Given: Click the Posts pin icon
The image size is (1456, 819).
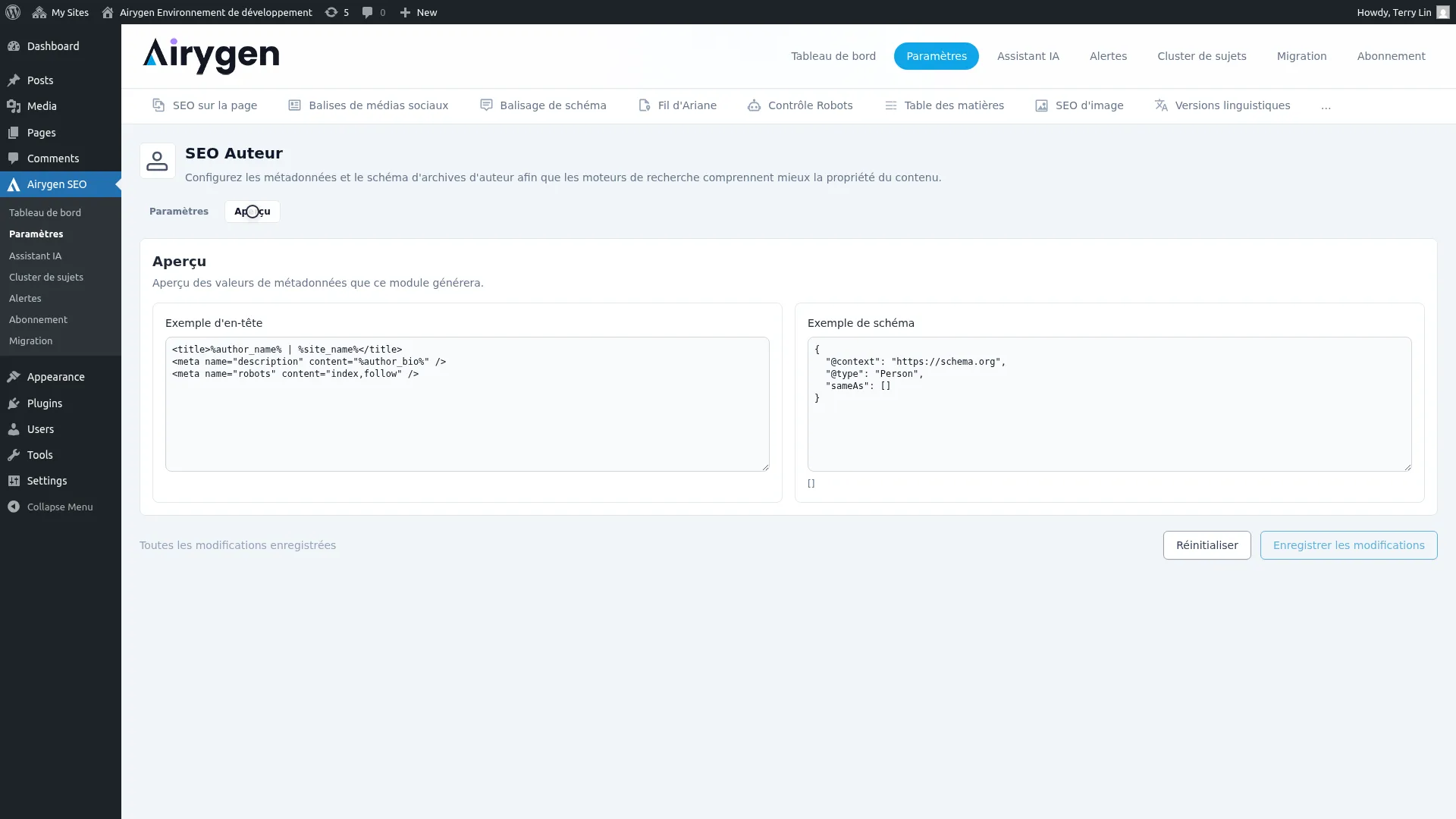Looking at the screenshot, I should pos(14,80).
